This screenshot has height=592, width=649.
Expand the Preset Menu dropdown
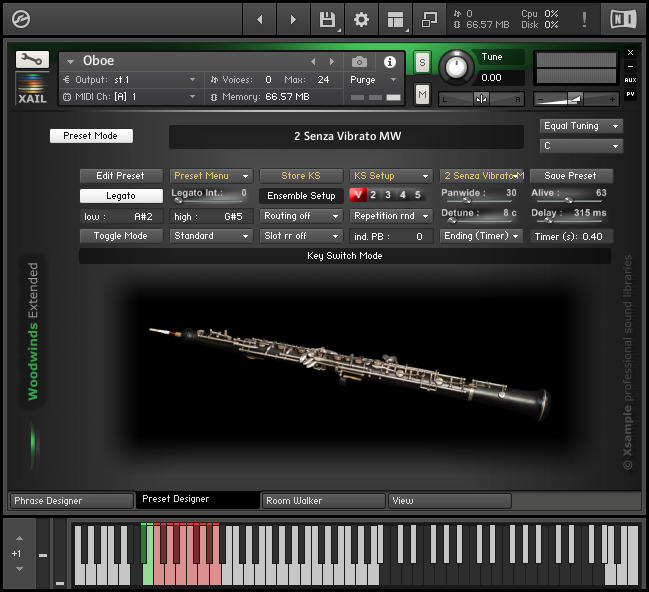point(210,176)
